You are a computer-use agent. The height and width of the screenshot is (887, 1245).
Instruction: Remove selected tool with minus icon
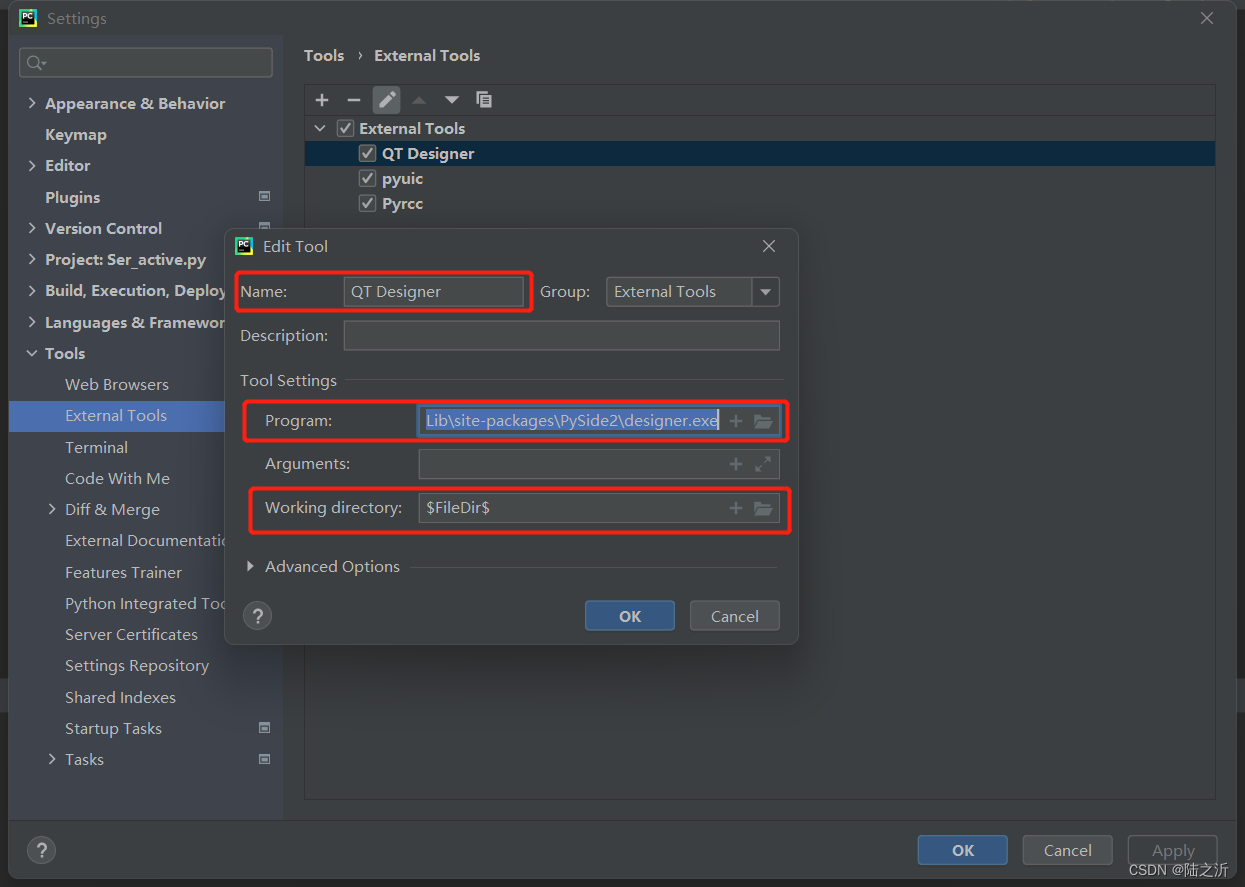tap(354, 99)
